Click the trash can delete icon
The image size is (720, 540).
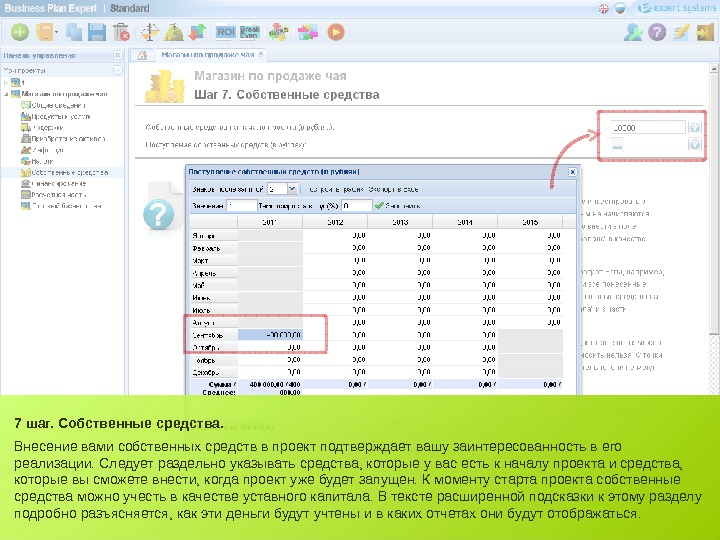pos(121,32)
